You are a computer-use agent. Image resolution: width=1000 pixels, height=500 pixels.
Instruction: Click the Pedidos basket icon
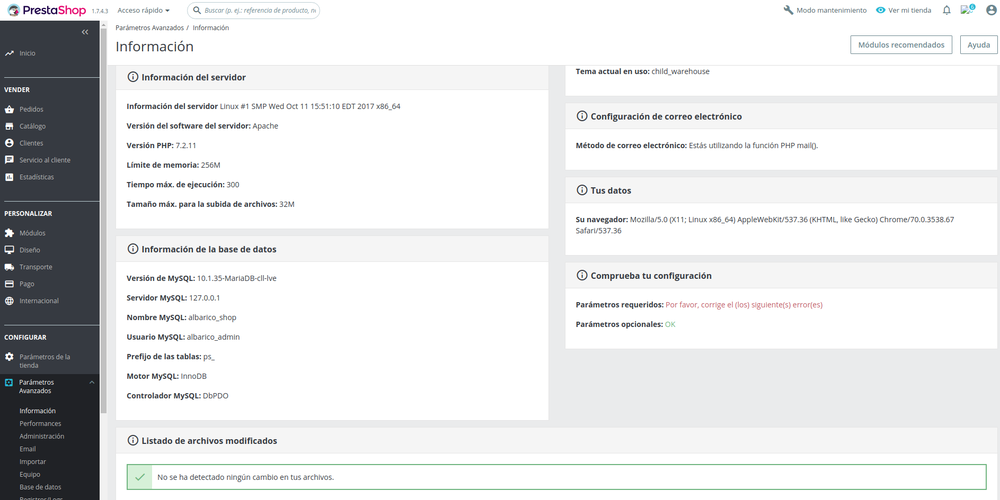[x=9, y=109]
